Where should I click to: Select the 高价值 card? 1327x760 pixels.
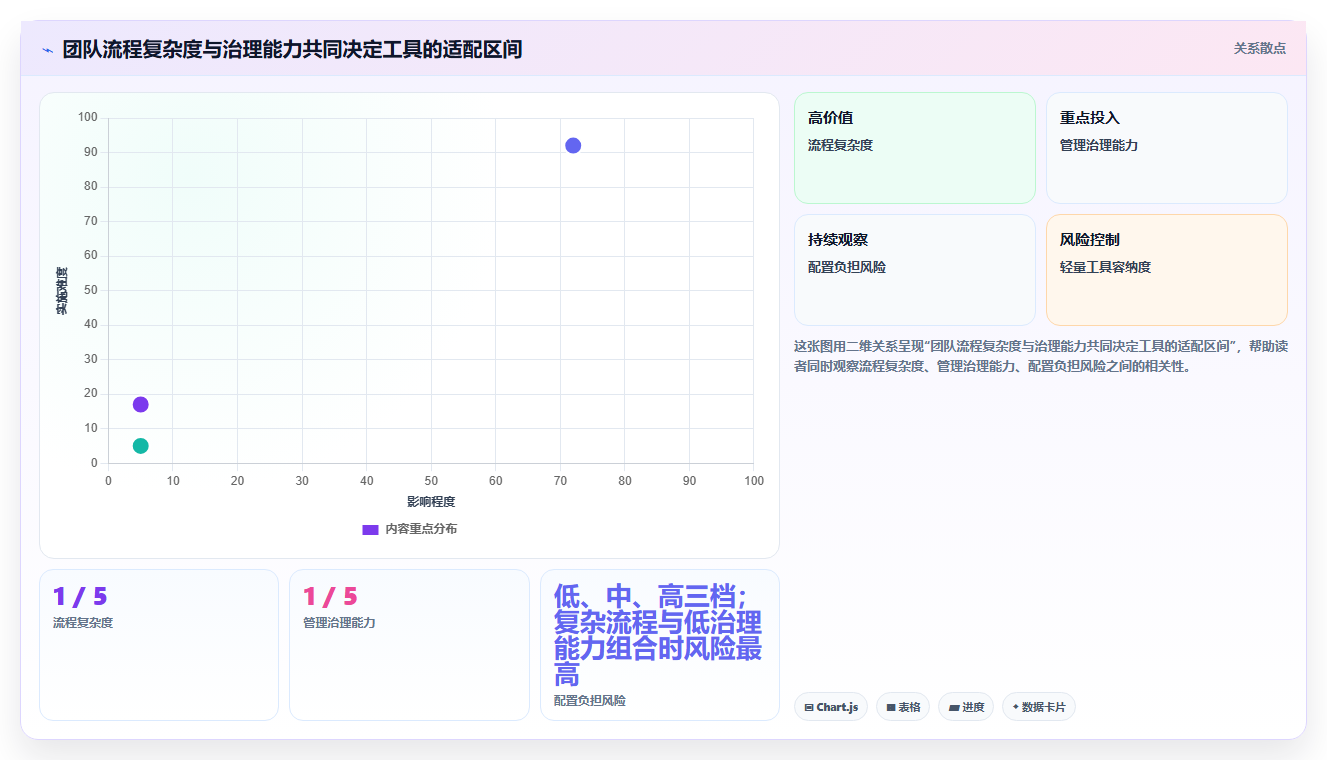tap(914, 148)
